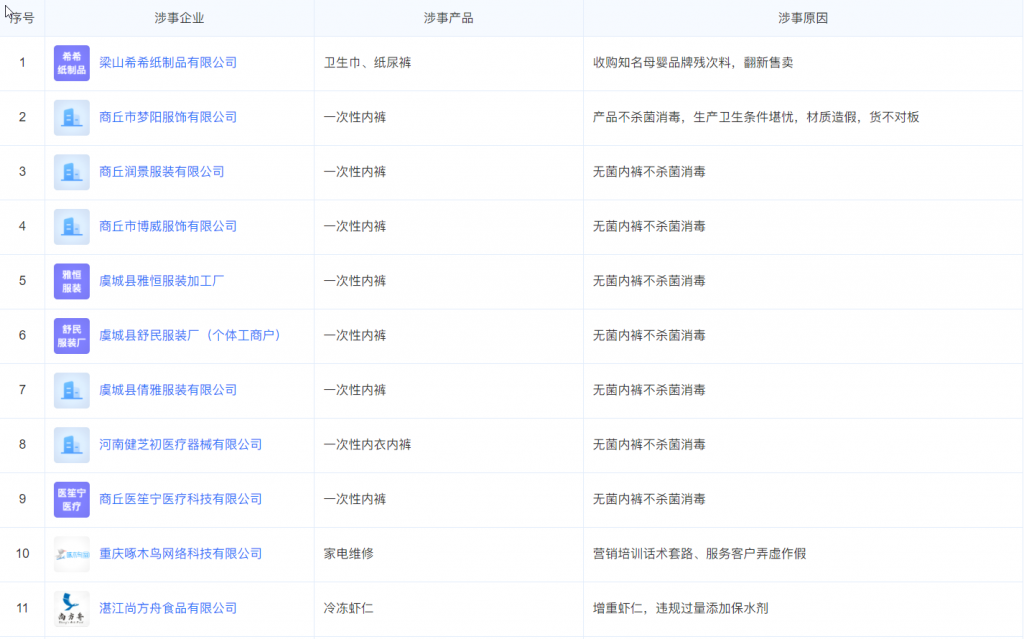Click the 涉事企业 column header

tap(179, 18)
